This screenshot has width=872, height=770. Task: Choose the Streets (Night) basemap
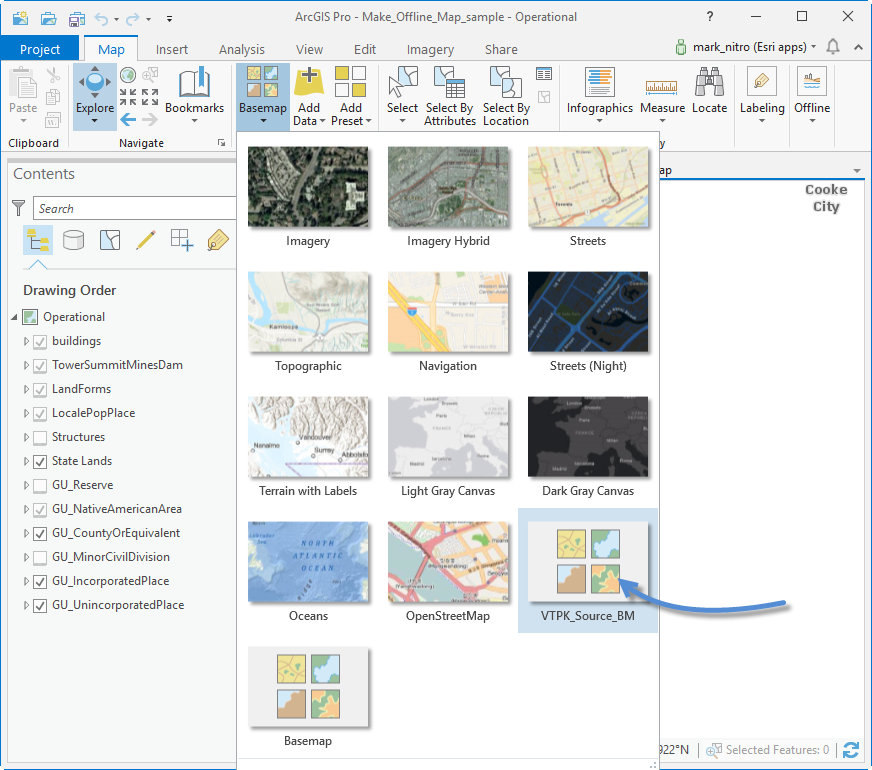click(x=588, y=322)
